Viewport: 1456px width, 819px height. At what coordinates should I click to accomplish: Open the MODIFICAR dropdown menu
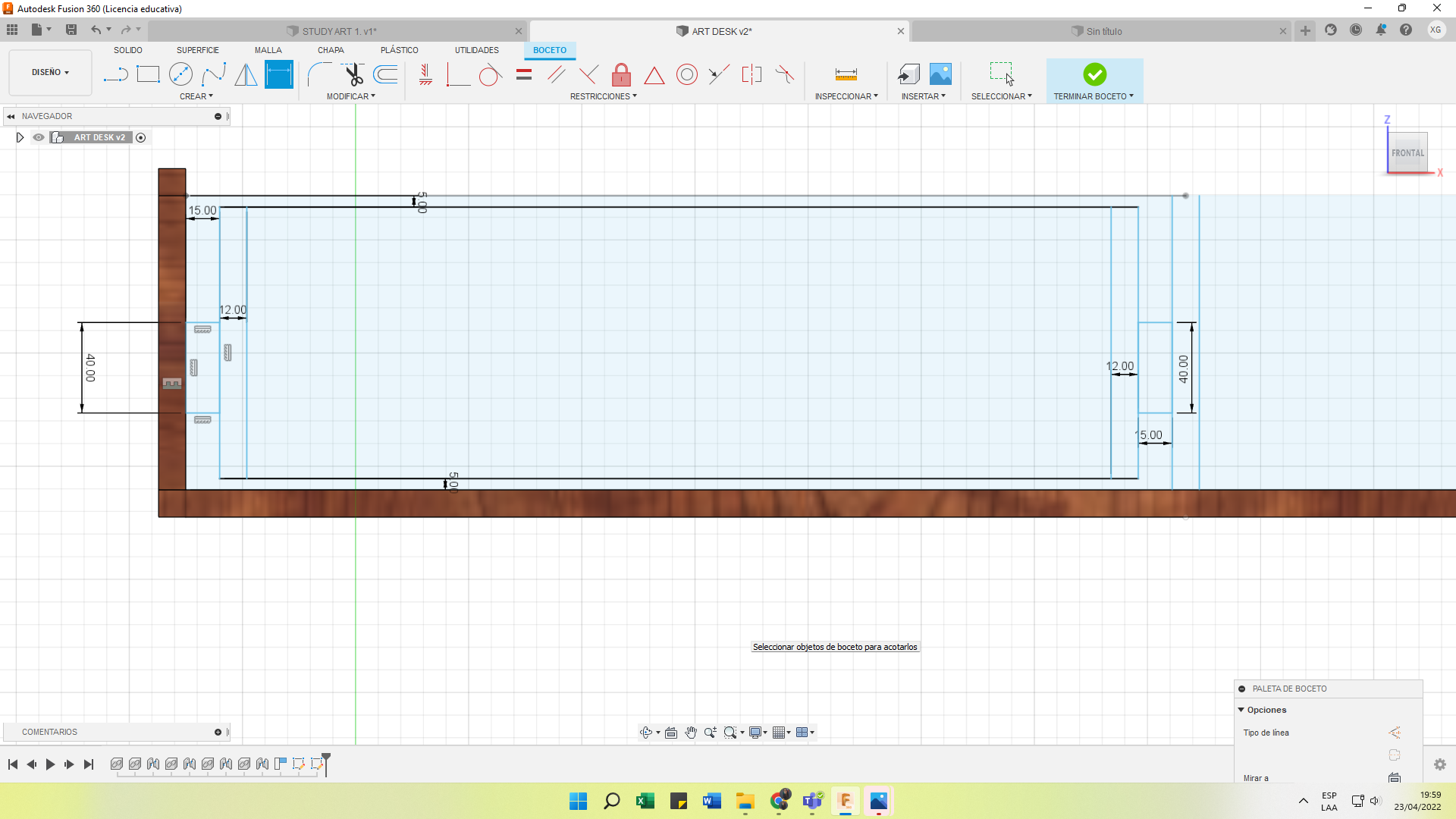[x=351, y=96]
